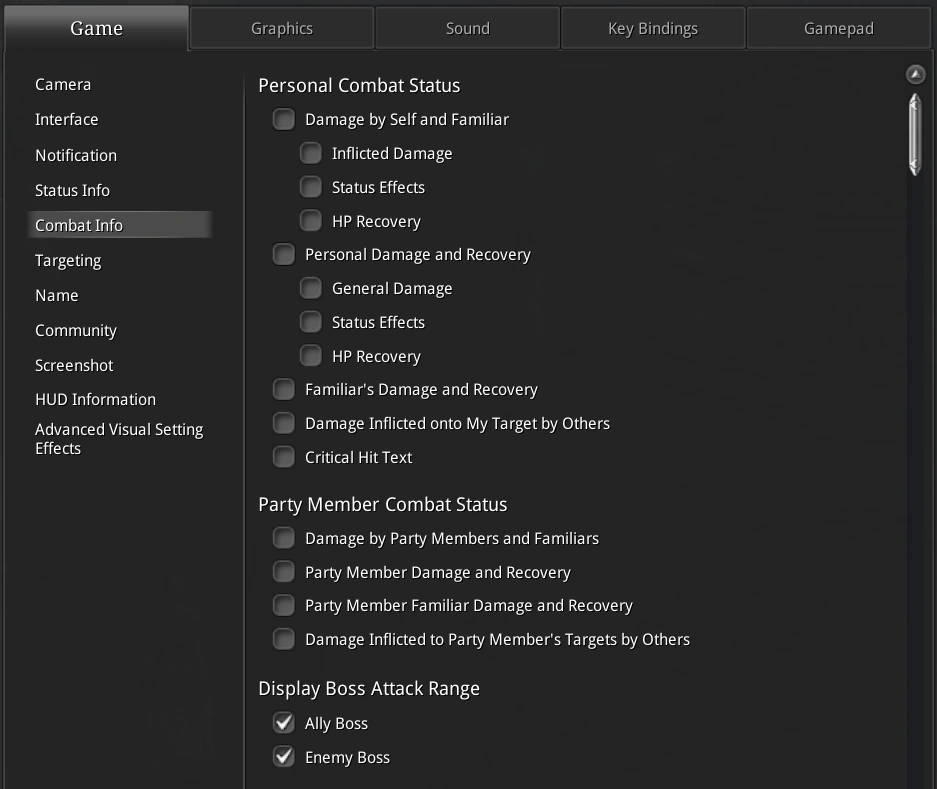Open Targeting settings category
The image size is (937, 789).
click(x=68, y=261)
